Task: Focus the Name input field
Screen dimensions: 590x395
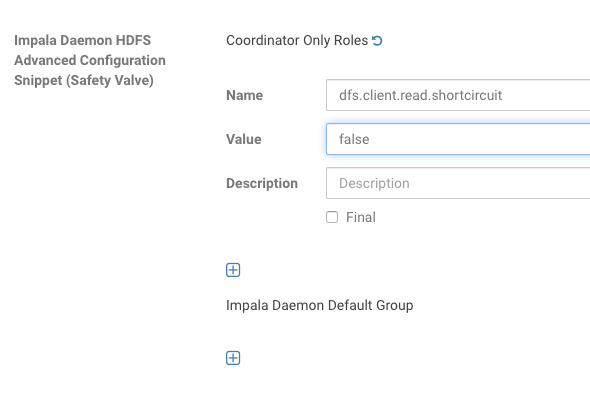Action: coord(458,95)
